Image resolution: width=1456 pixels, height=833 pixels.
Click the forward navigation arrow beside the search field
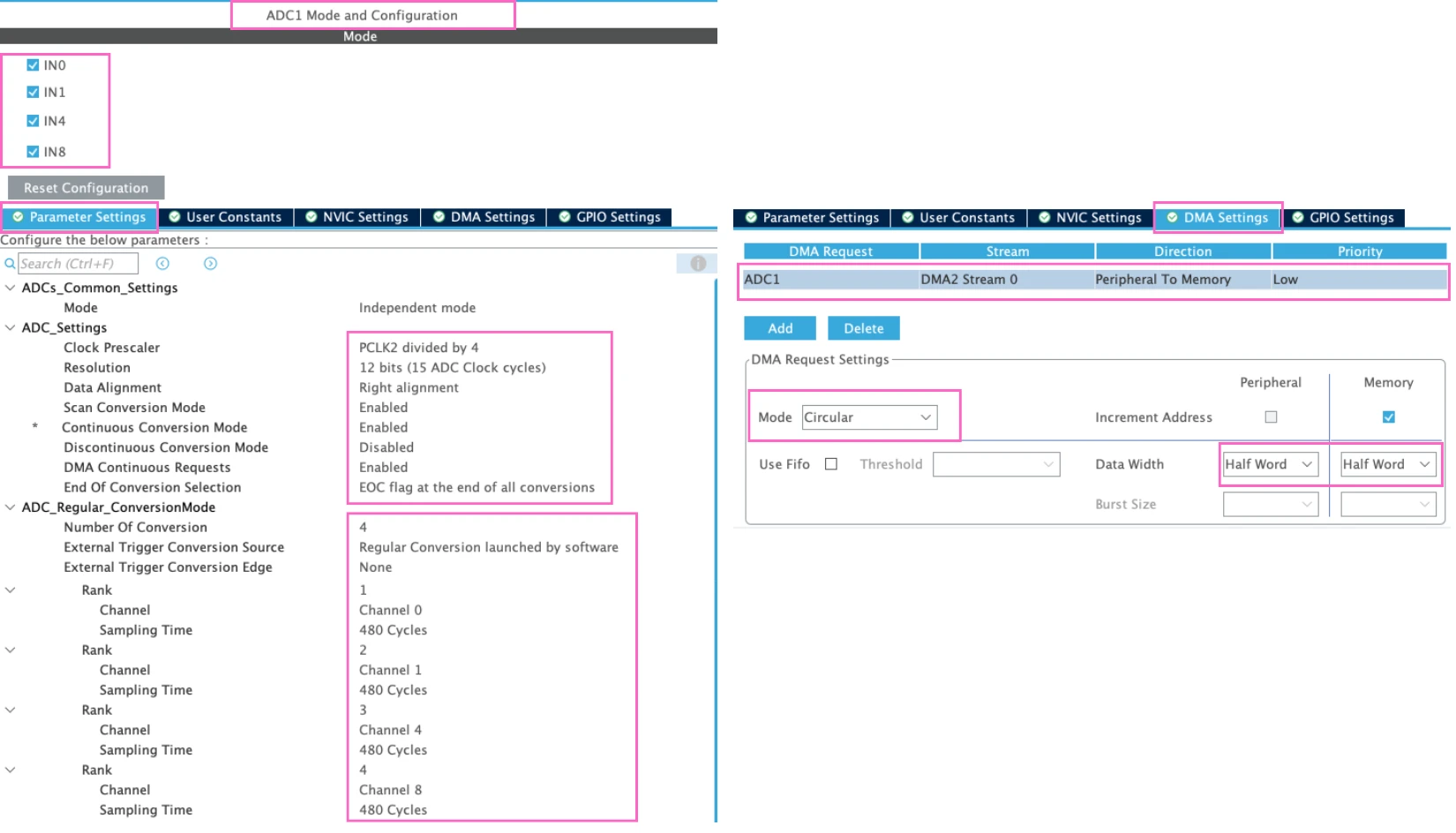(x=210, y=263)
